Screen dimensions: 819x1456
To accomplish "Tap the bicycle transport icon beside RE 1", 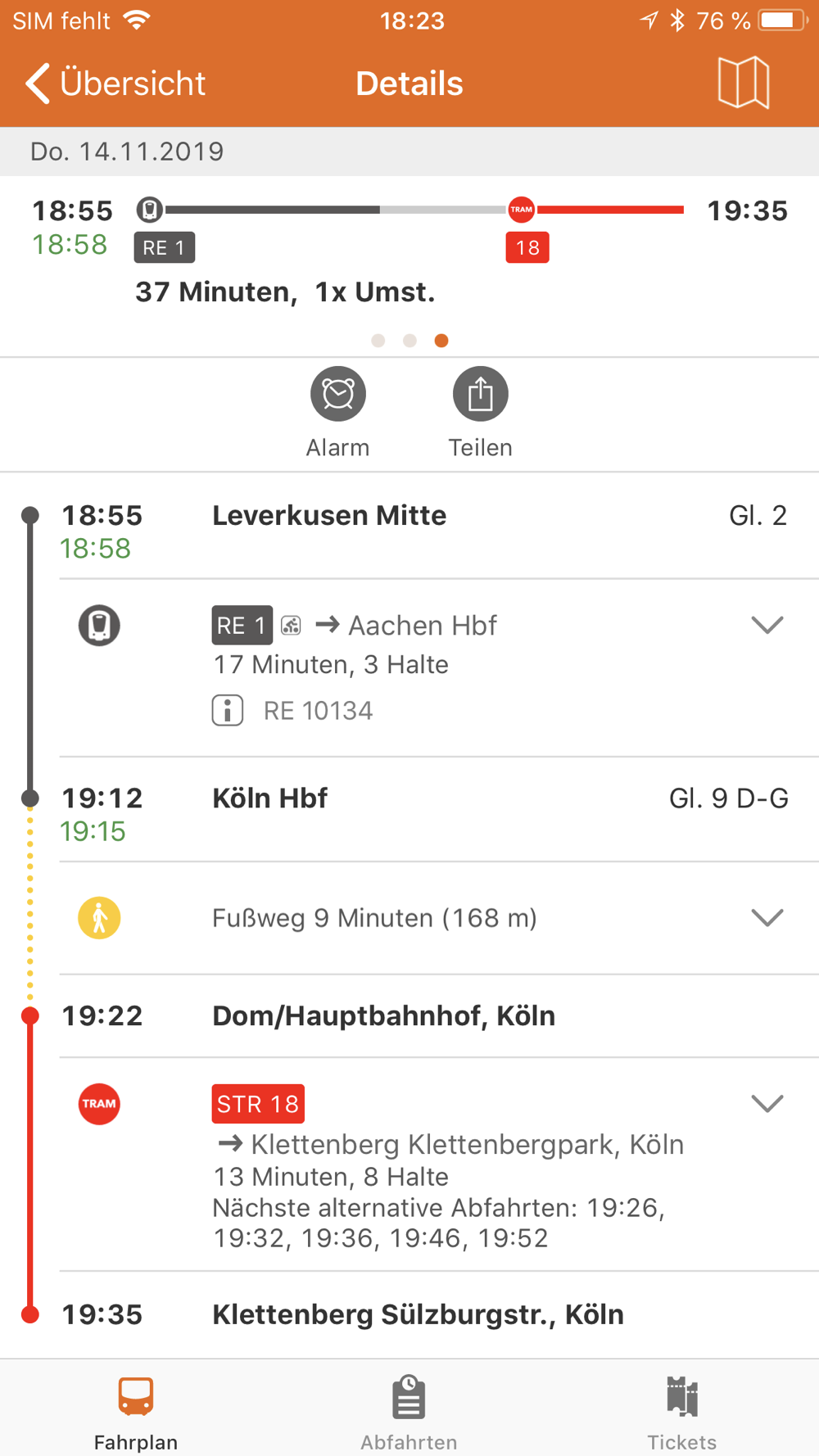I will pos(291,626).
